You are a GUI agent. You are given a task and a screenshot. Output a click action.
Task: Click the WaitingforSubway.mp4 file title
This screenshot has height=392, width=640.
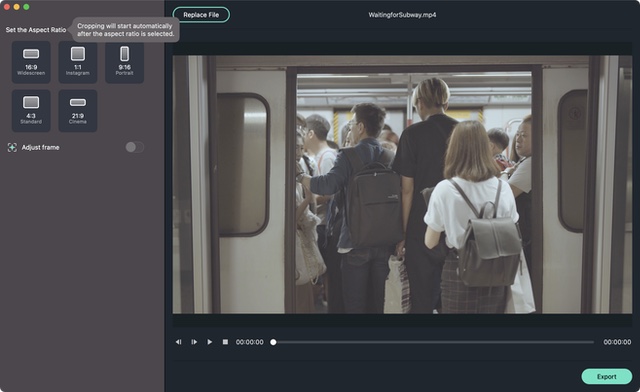click(x=402, y=15)
